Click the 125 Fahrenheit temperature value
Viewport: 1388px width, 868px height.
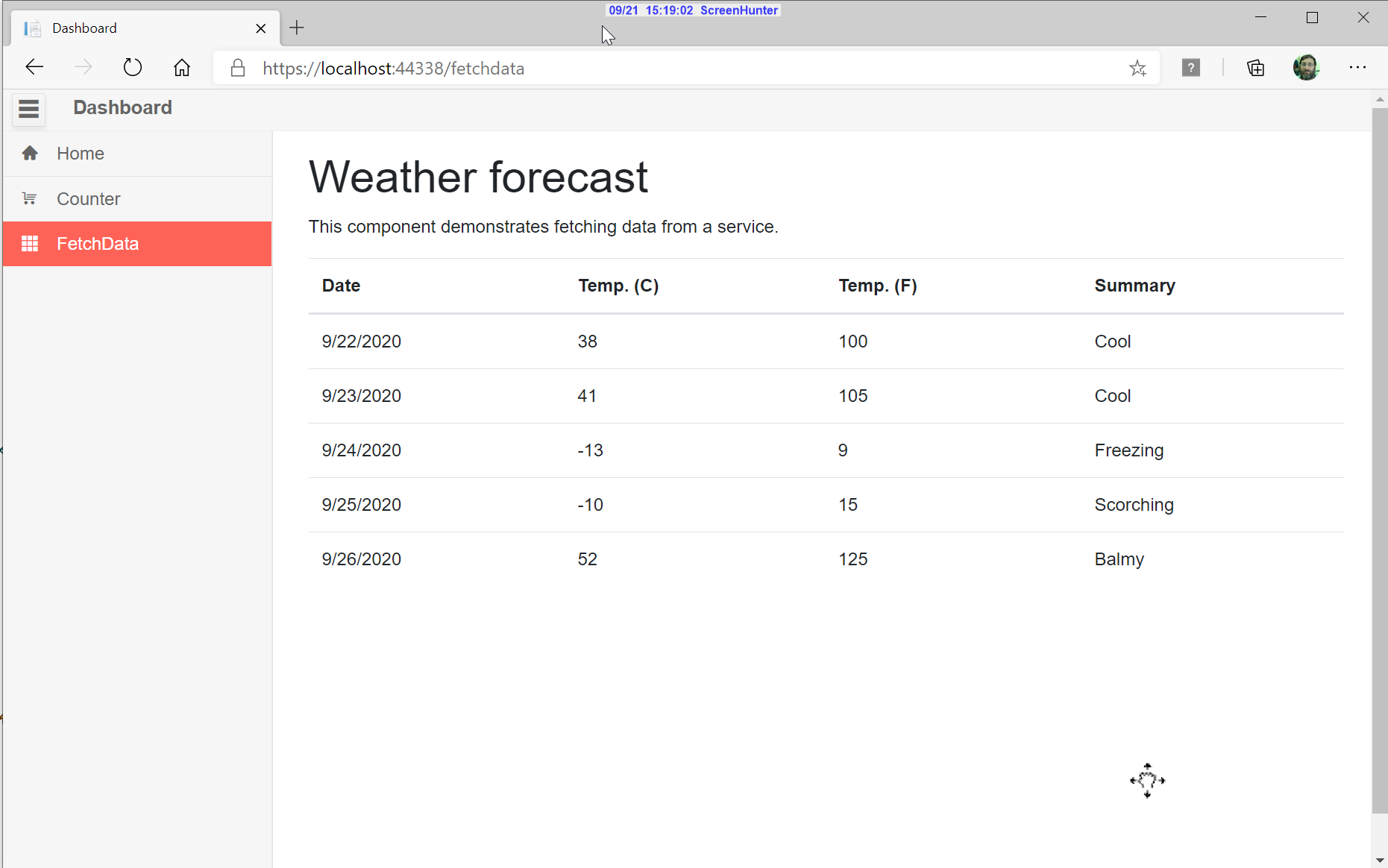pyautogui.click(x=852, y=559)
